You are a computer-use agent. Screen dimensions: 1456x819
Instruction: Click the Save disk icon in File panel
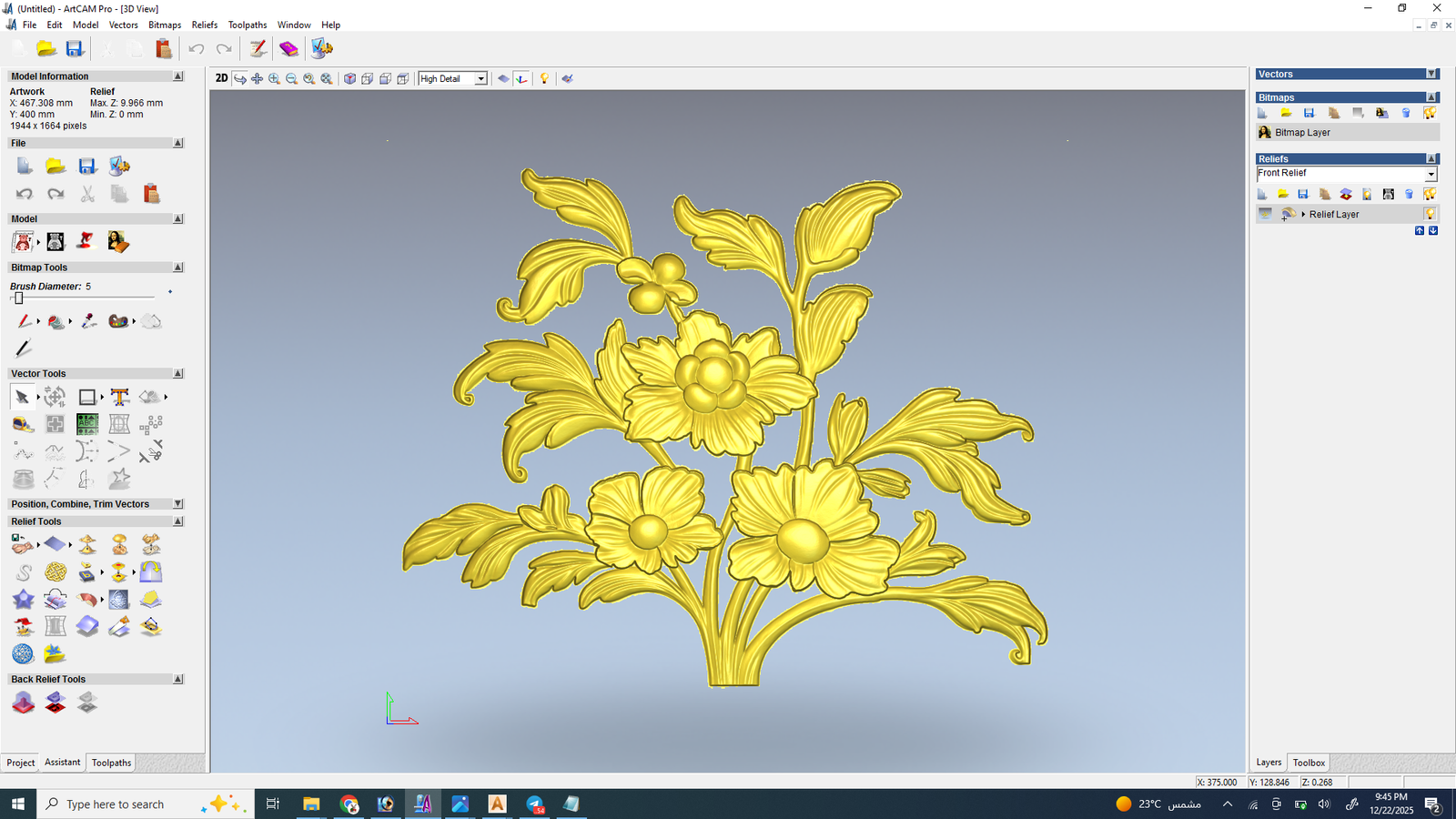coord(87,166)
